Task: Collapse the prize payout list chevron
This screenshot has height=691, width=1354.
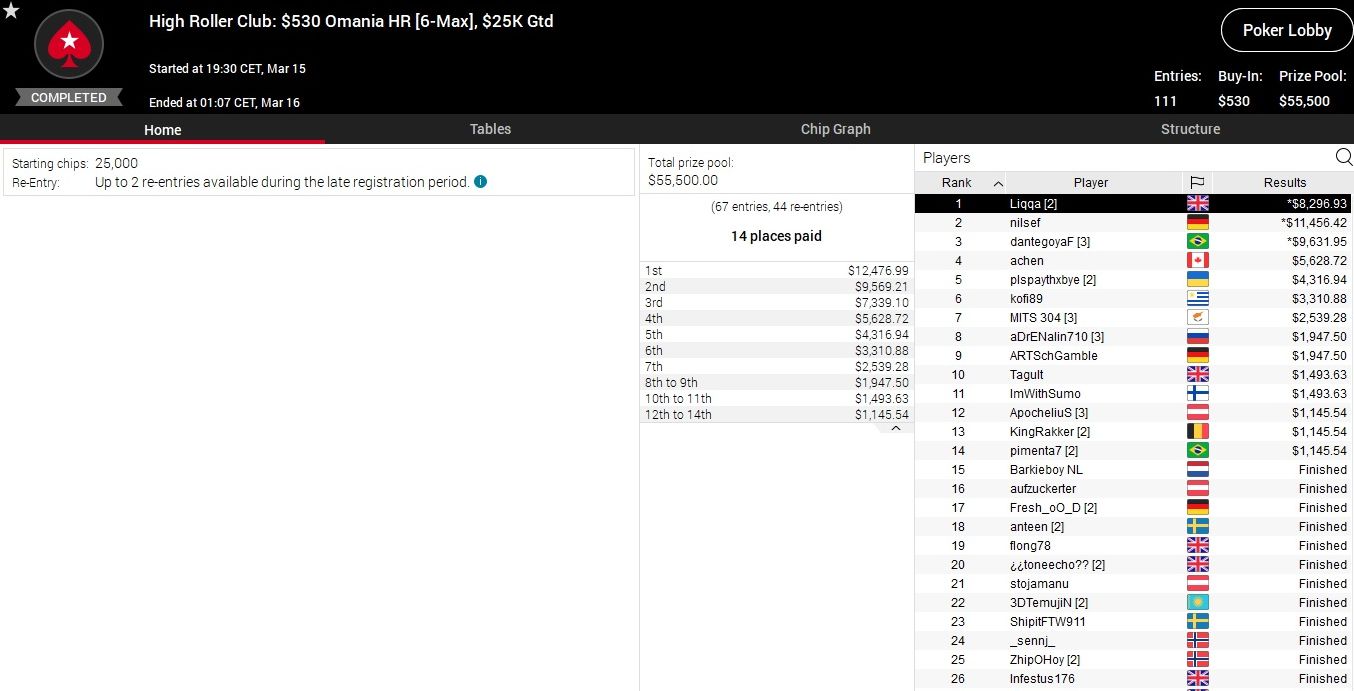Action: click(895, 428)
